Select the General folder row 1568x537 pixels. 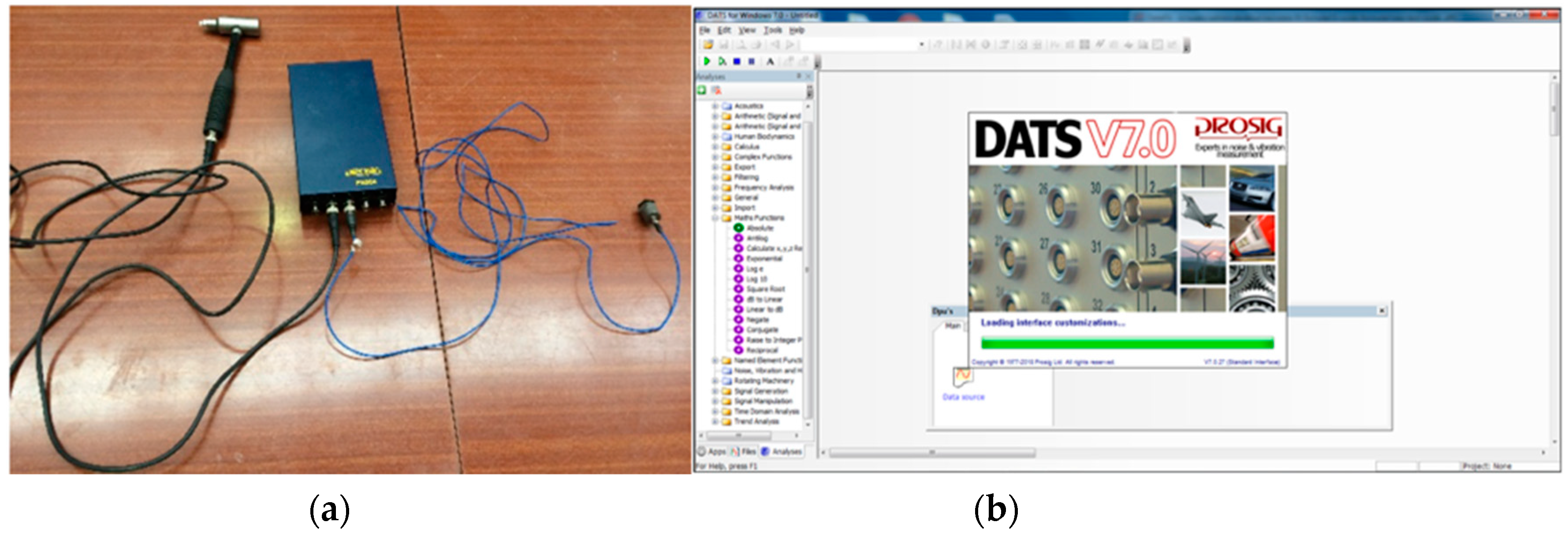click(740, 197)
